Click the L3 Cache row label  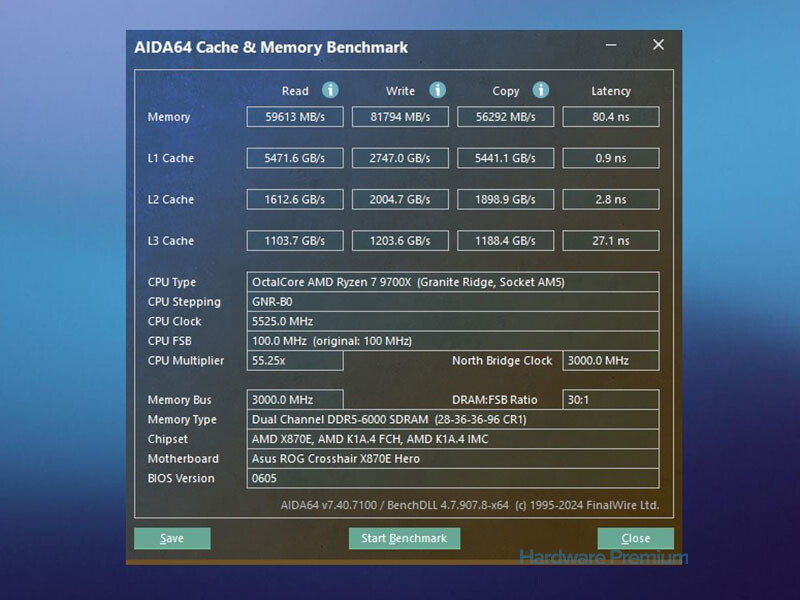coord(171,241)
